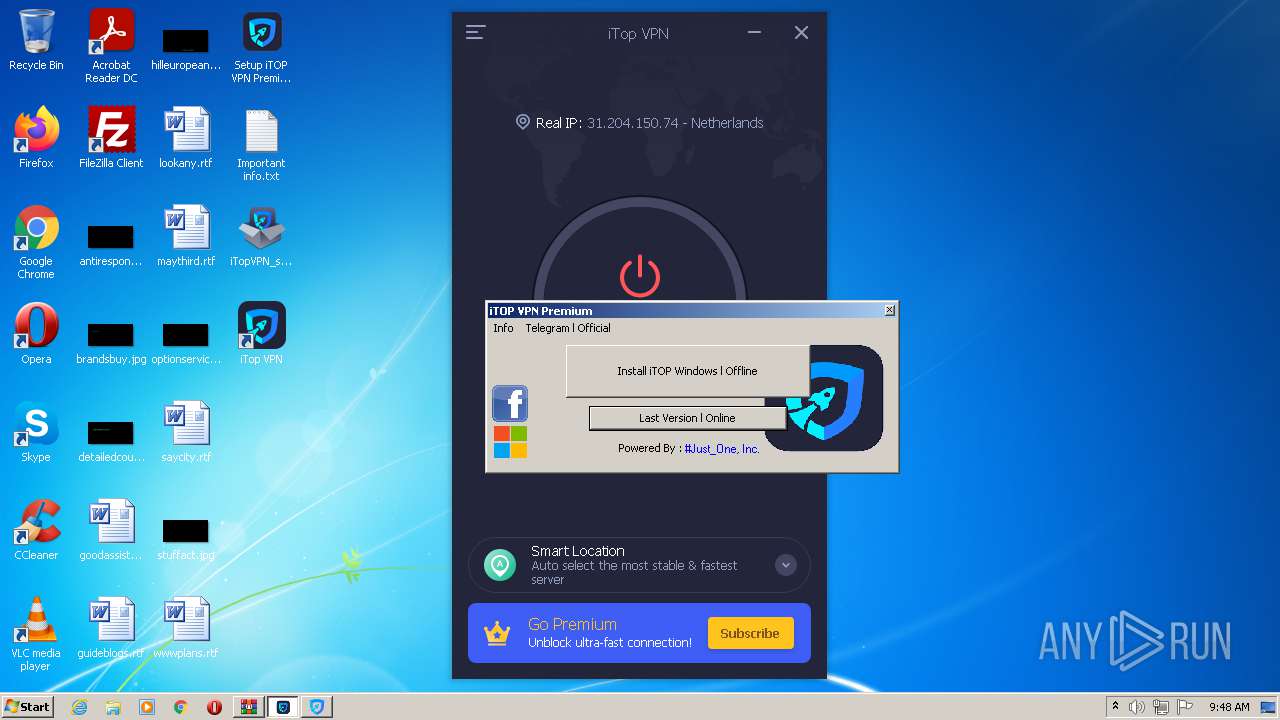Image resolution: width=1280 pixels, height=720 pixels.
Task: Open Opera from the taskbar
Action: click(x=214, y=707)
